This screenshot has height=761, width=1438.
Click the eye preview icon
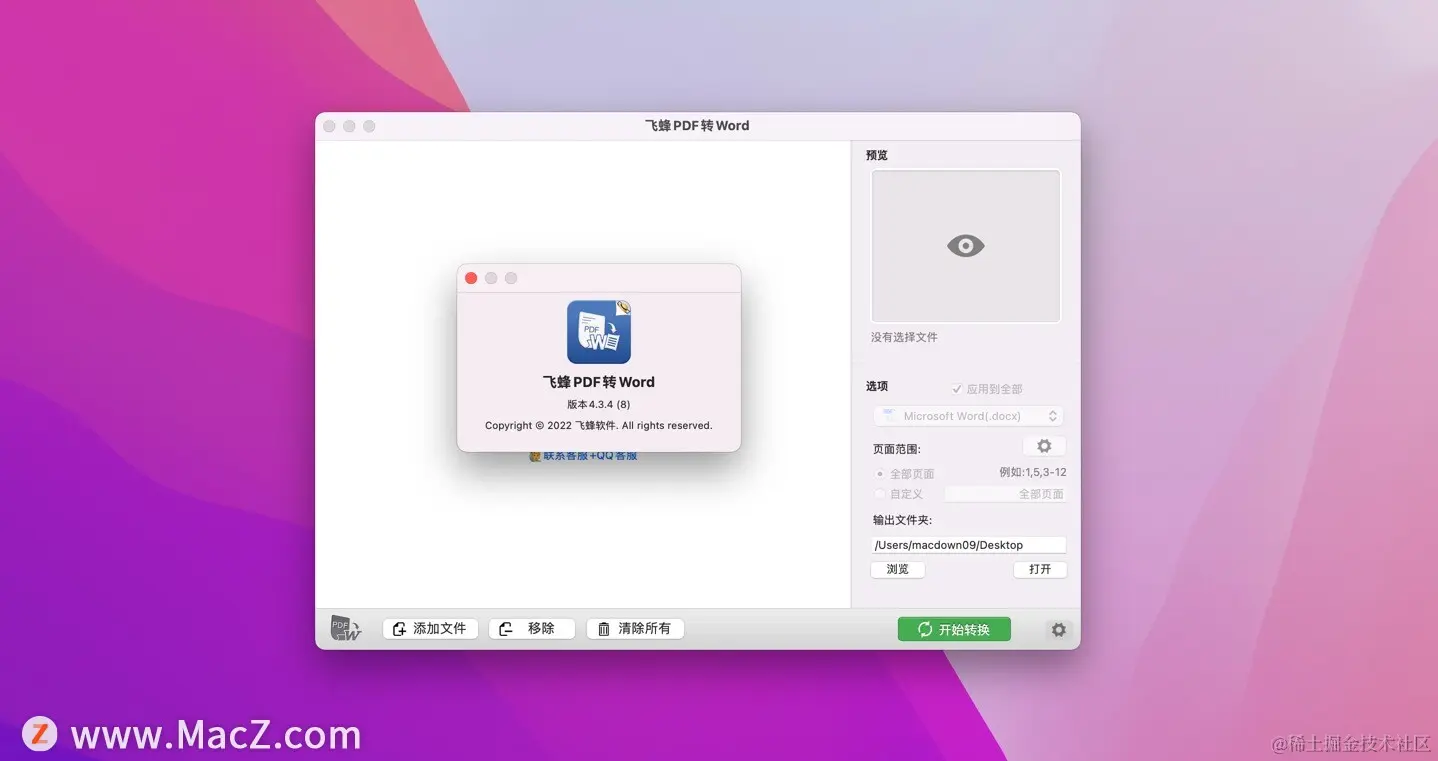[966, 246]
